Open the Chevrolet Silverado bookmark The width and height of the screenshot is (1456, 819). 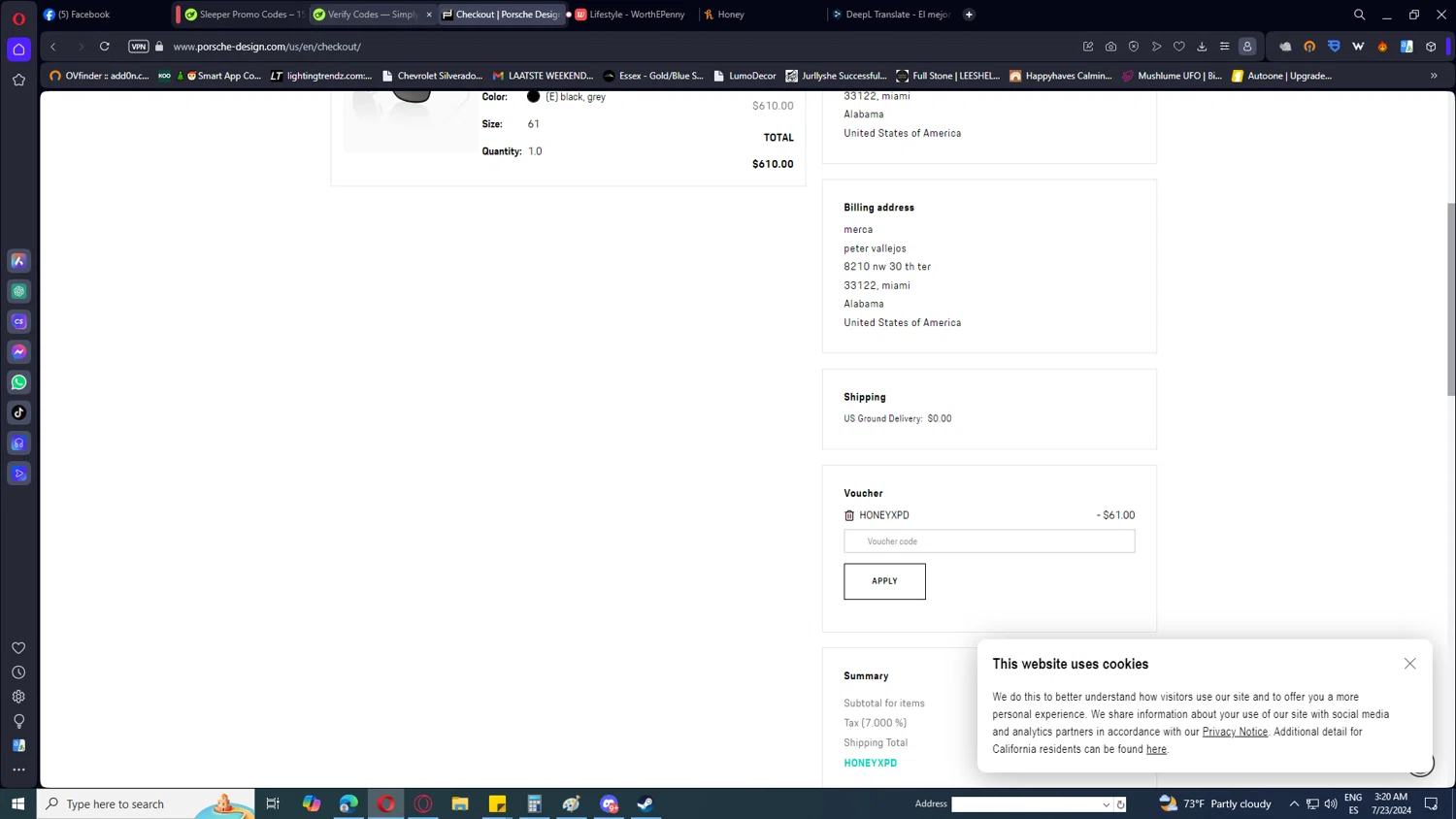click(x=432, y=76)
